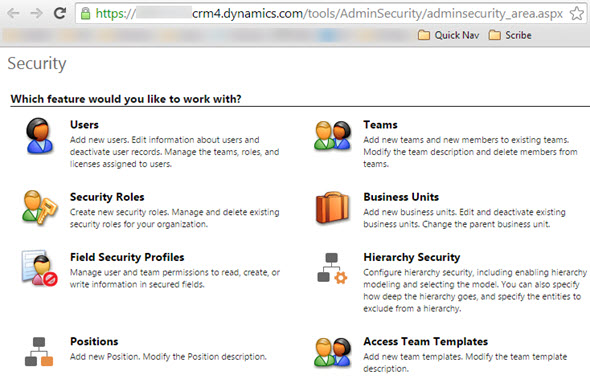Viewport: 590px width, 383px height.
Task: Open the Security Roles key icon
Action: (x=40, y=207)
